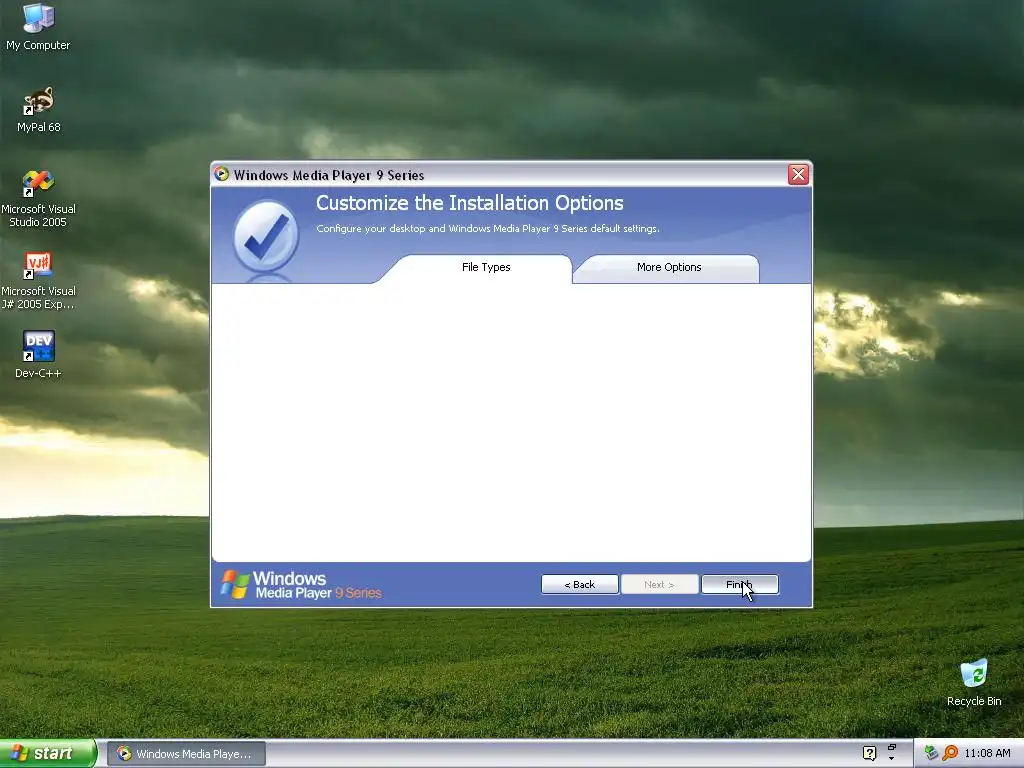This screenshot has height=768, width=1024.
Task: Click the Safely Remove Hardware tray icon
Action: 931,753
